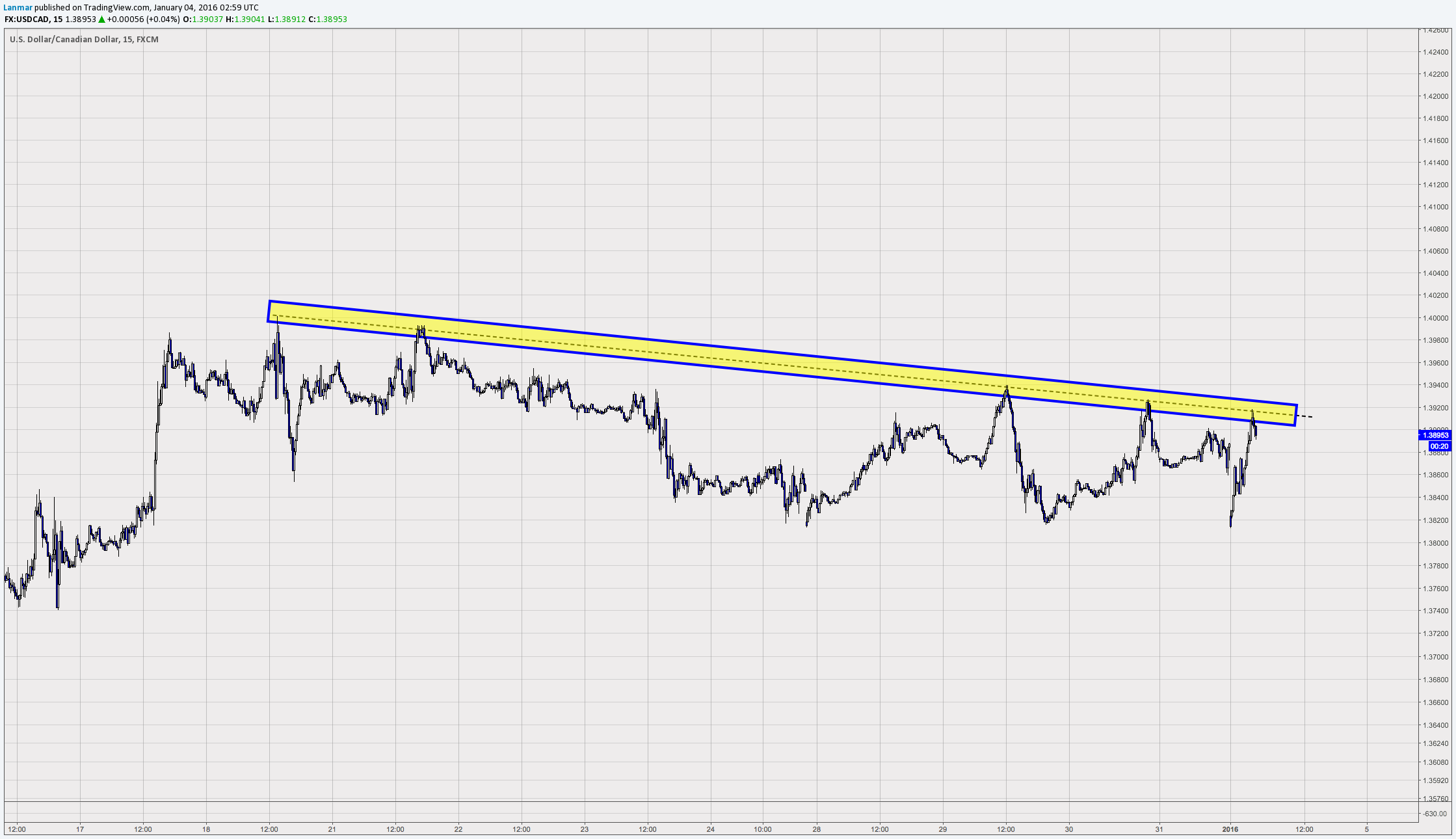This screenshot has width=1456, height=839.
Task: Click the 10:00 time label on time axis
Action: click(763, 829)
